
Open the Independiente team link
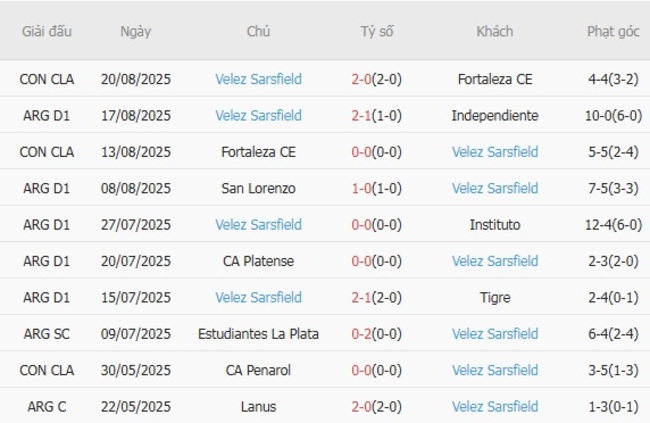point(495,116)
